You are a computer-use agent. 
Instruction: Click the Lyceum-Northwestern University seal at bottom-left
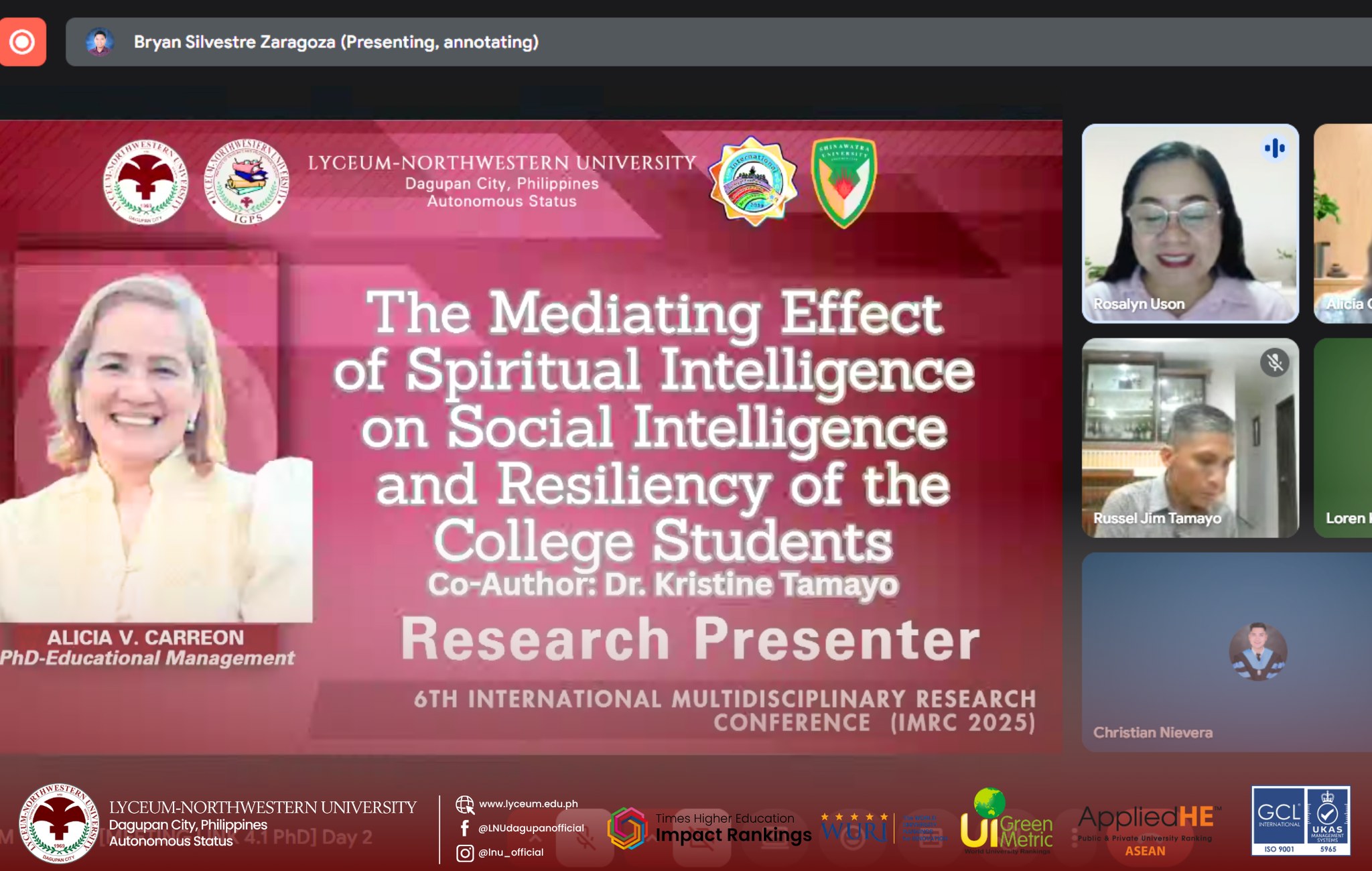tap(58, 824)
